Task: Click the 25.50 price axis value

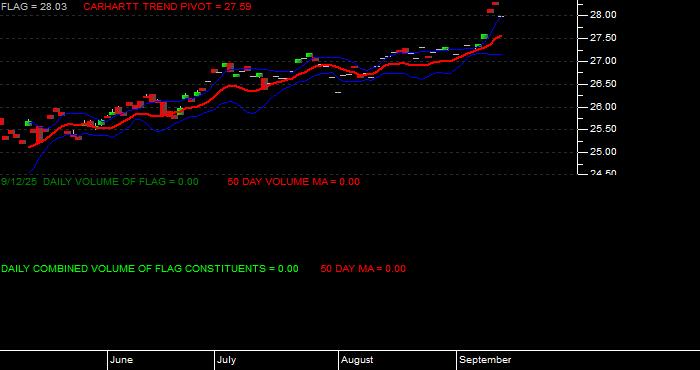Action: pyautogui.click(x=603, y=129)
